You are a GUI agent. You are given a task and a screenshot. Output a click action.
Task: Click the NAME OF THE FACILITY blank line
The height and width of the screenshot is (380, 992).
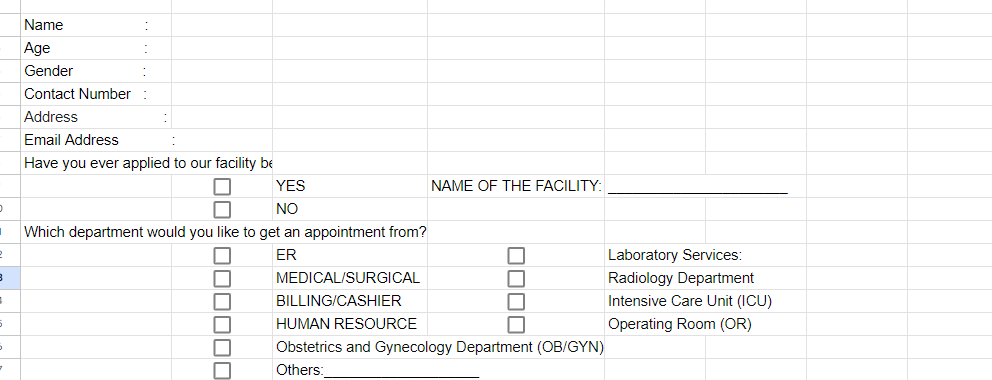pyautogui.click(x=698, y=188)
